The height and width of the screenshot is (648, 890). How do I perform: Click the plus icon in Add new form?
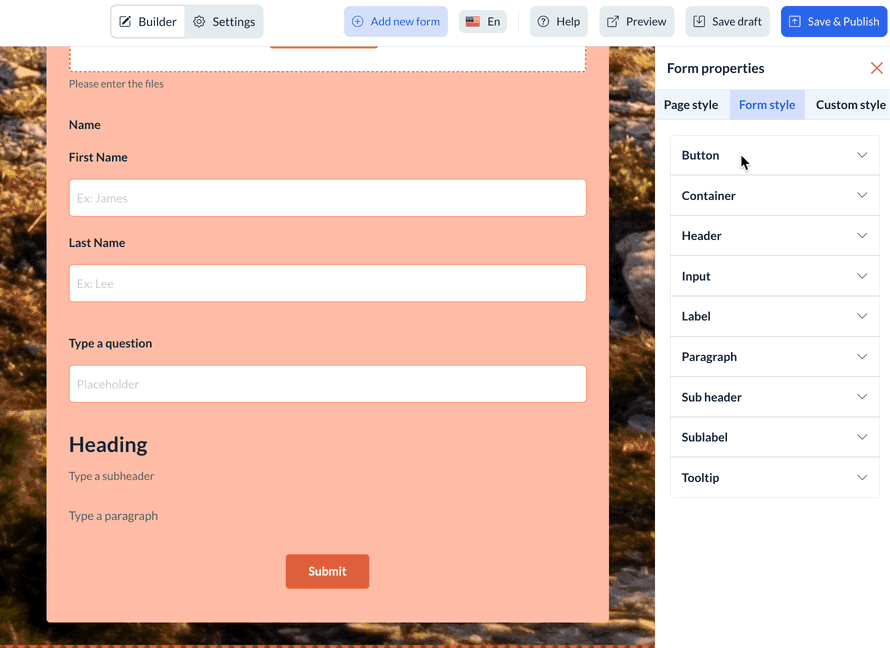[x=358, y=22]
